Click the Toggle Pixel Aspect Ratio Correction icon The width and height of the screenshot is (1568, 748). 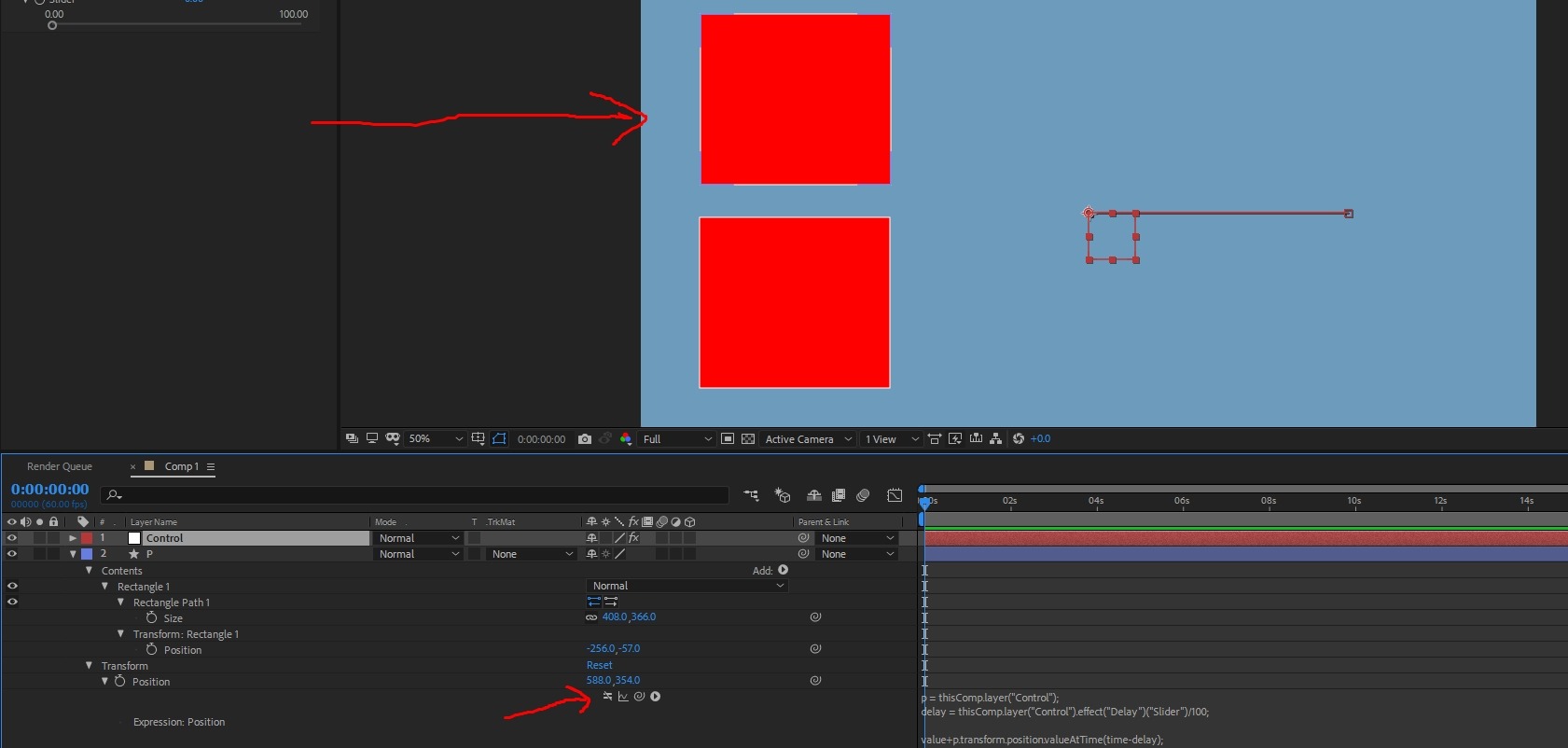[934, 438]
